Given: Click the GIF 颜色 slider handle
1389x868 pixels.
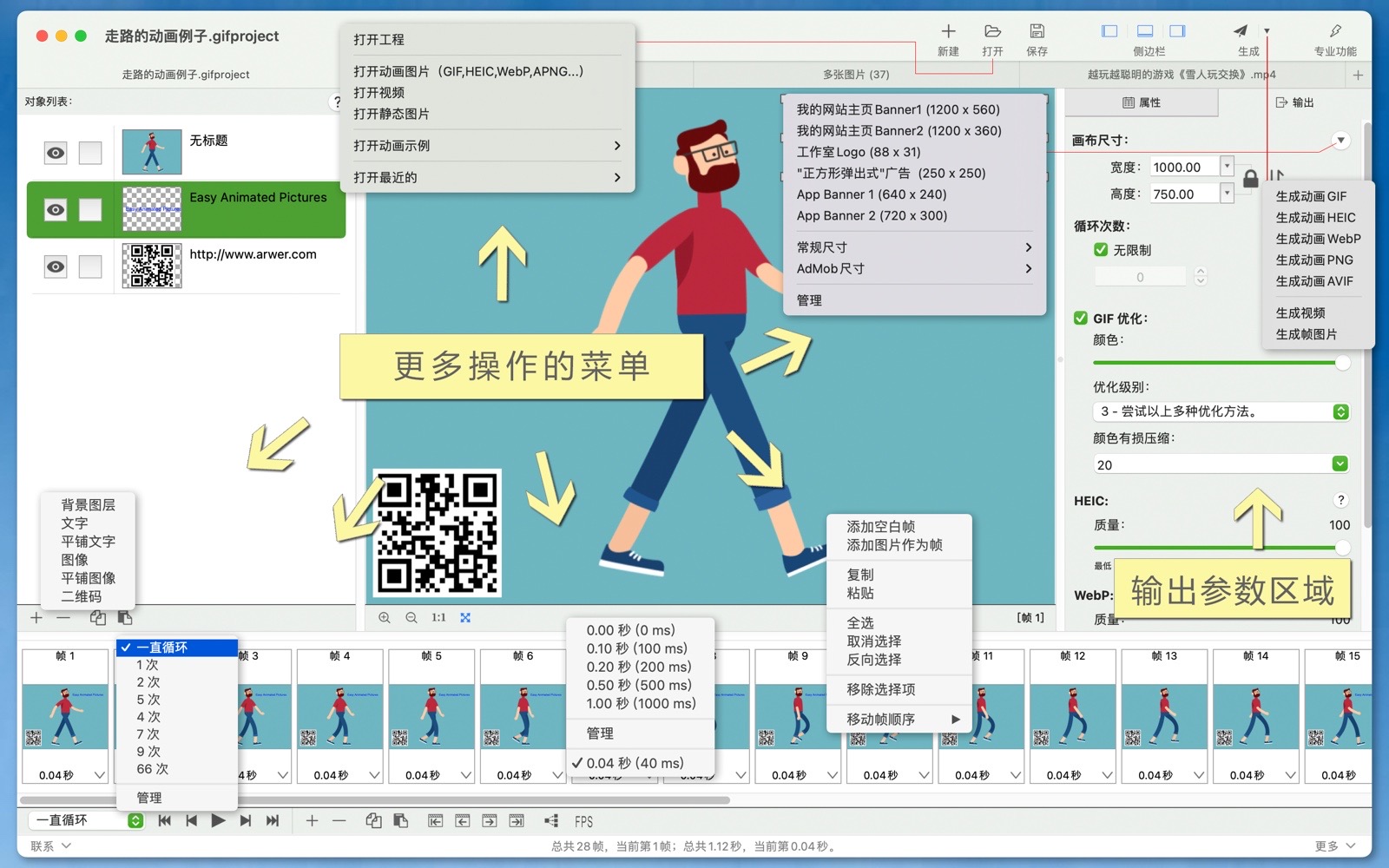Looking at the screenshot, I should click(1342, 363).
